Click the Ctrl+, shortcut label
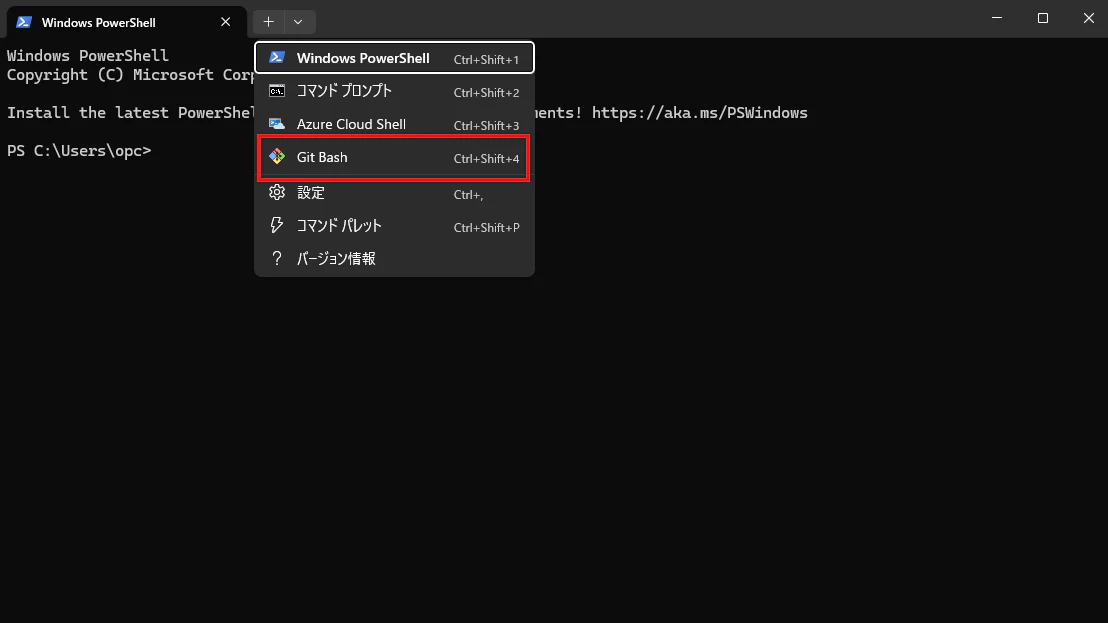The height and width of the screenshot is (623, 1108). point(468,195)
